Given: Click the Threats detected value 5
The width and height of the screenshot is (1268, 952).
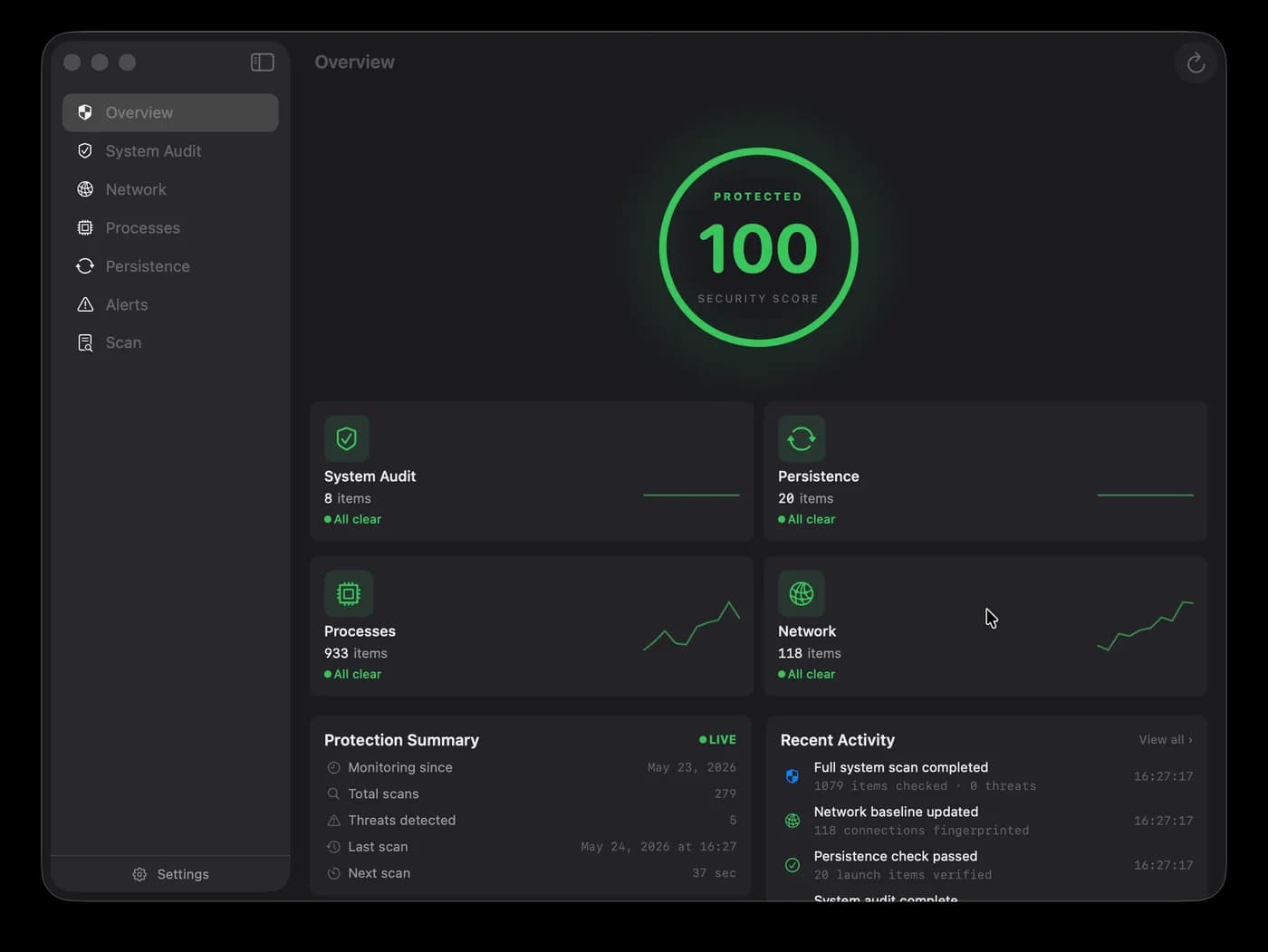Looking at the screenshot, I should click(733, 820).
